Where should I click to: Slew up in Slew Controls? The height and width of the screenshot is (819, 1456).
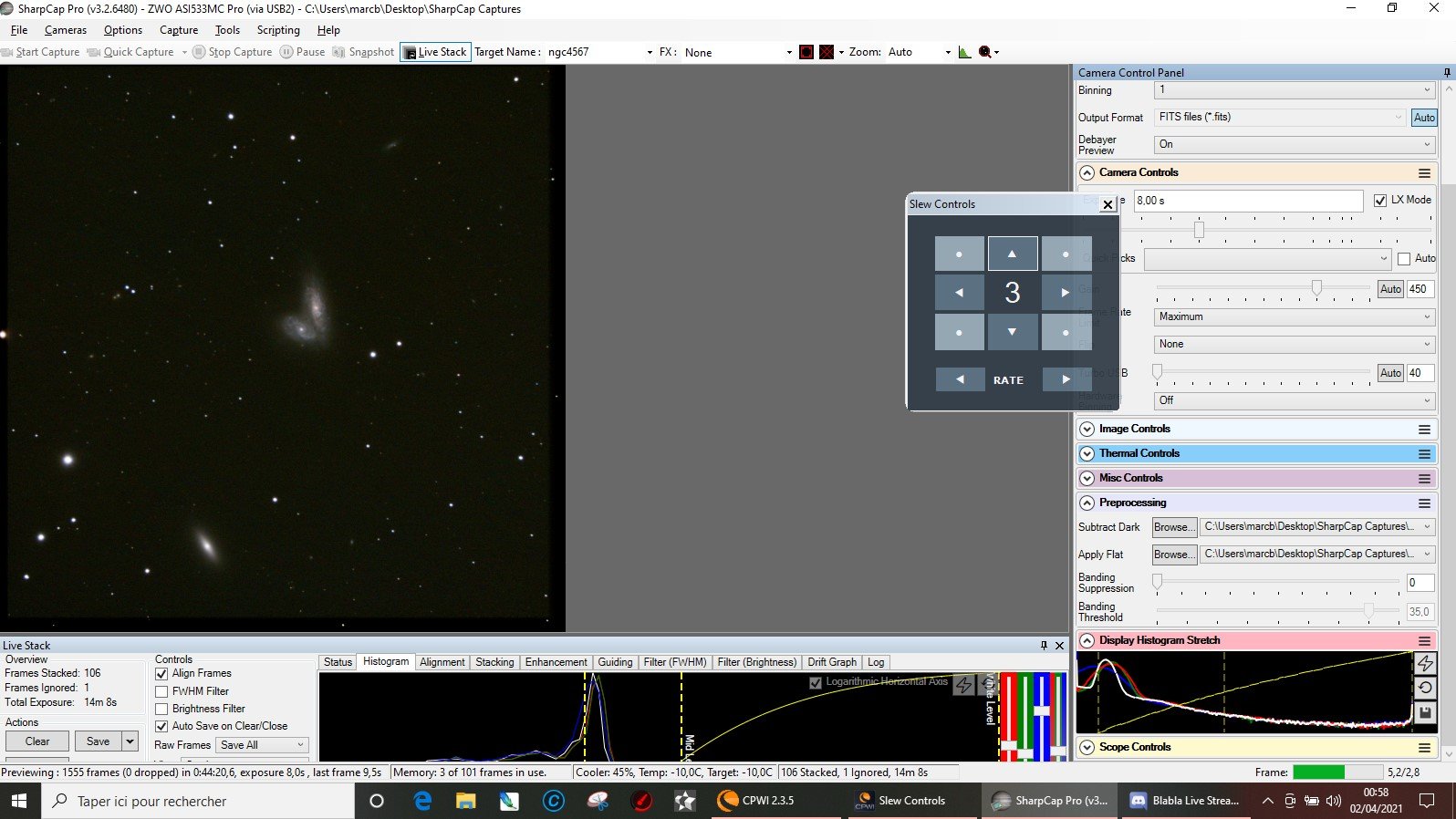click(1013, 254)
